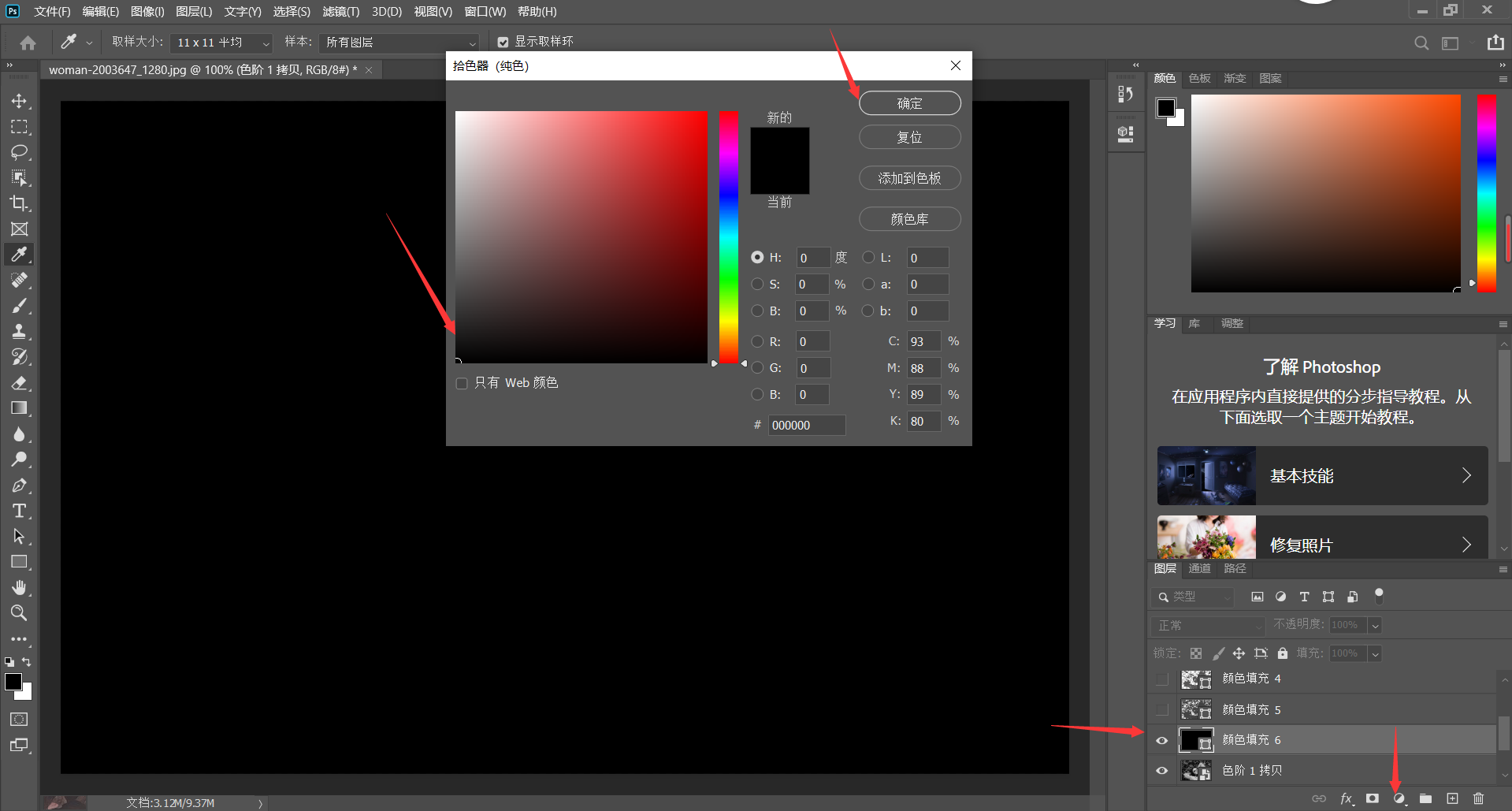
Task: Open the layer filter 类型 dropdown
Action: pos(1192,597)
